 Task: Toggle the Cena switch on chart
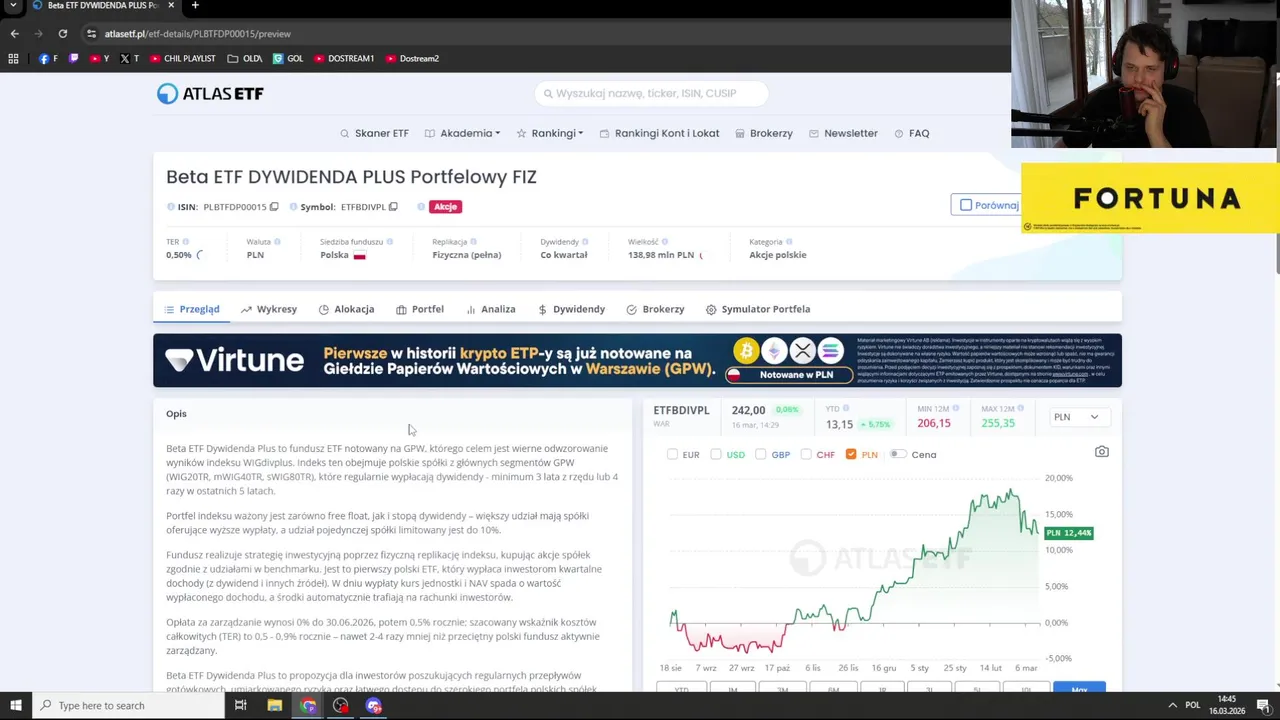coord(898,454)
